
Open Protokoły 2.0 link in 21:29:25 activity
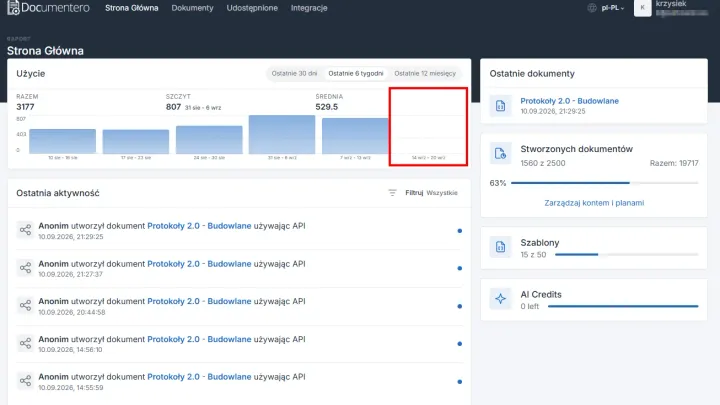(199, 226)
